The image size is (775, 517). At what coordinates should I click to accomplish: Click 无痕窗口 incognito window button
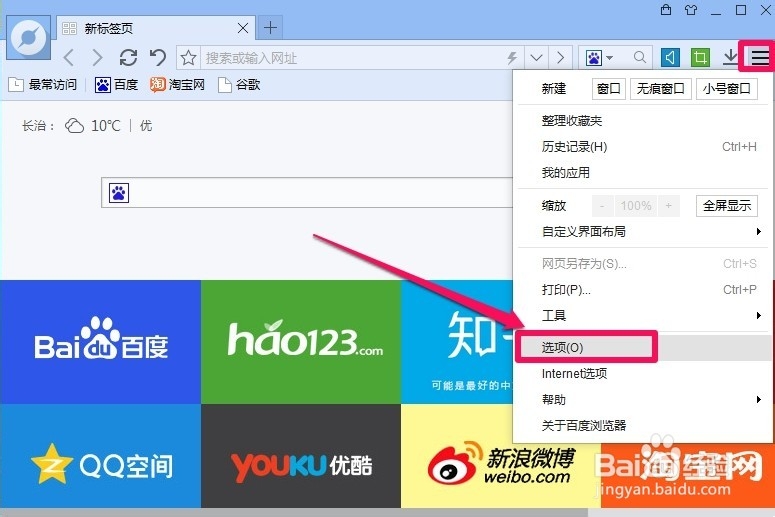[660, 89]
